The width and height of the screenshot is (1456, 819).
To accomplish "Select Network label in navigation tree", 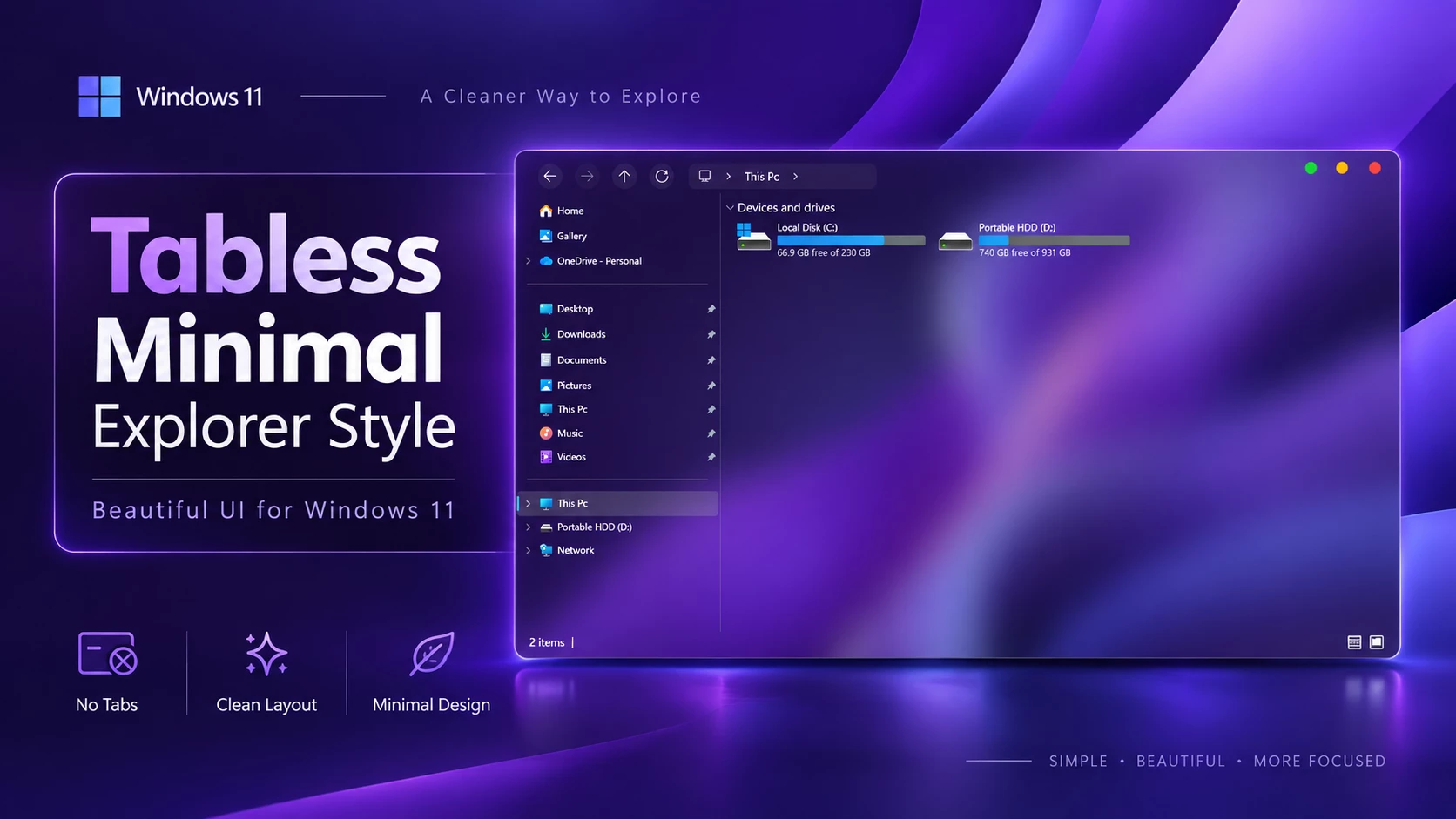I will coord(576,550).
